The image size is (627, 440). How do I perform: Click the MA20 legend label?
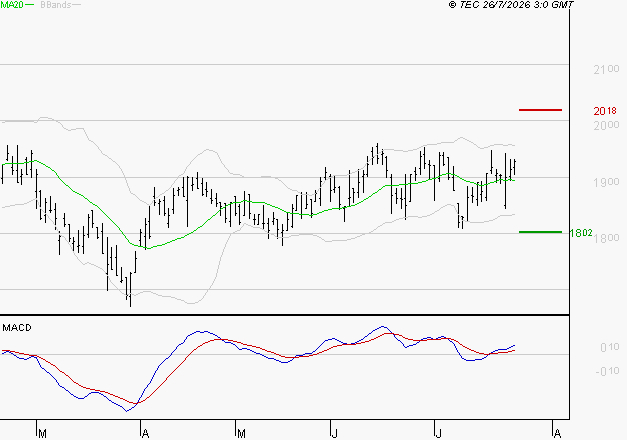pyautogui.click(x=12, y=5)
